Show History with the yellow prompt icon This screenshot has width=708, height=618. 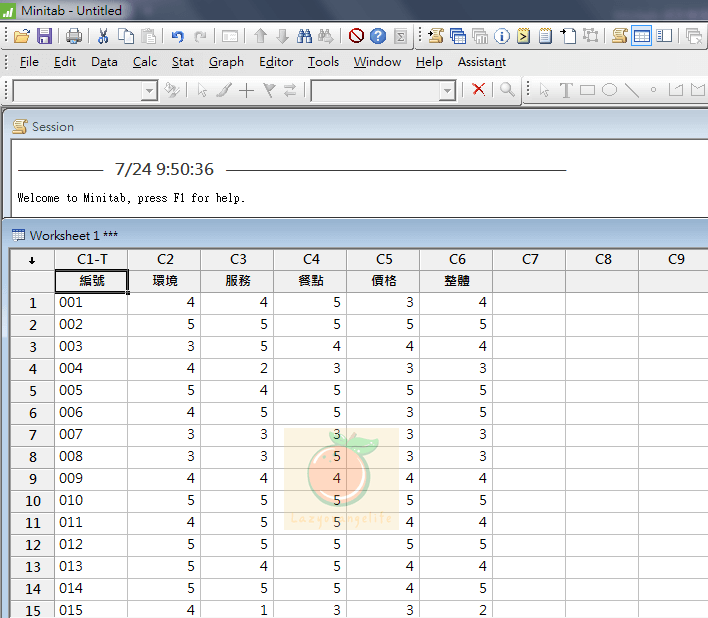(x=524, y=36)
